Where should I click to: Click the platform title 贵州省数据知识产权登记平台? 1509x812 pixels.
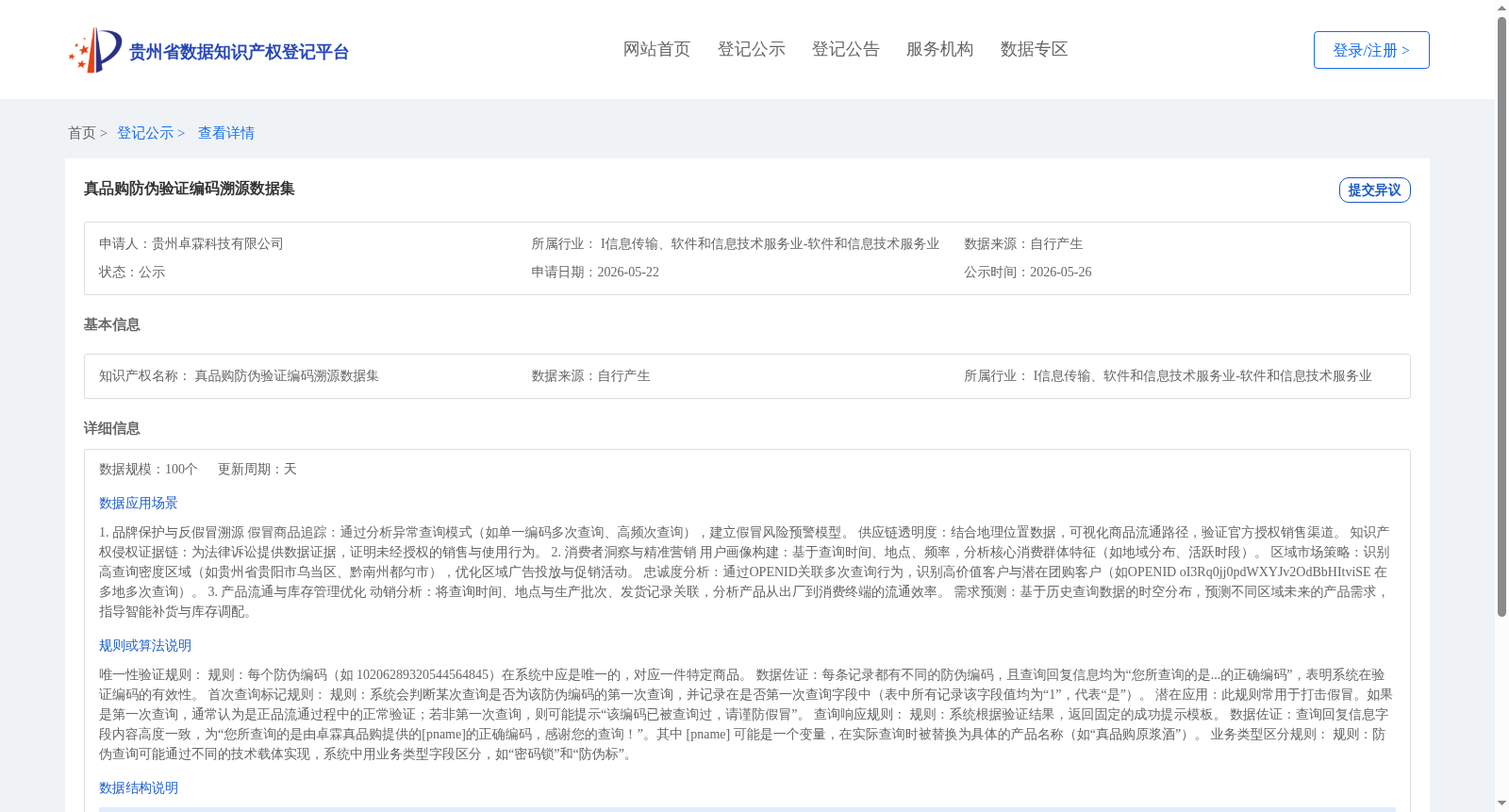(239, 52)
